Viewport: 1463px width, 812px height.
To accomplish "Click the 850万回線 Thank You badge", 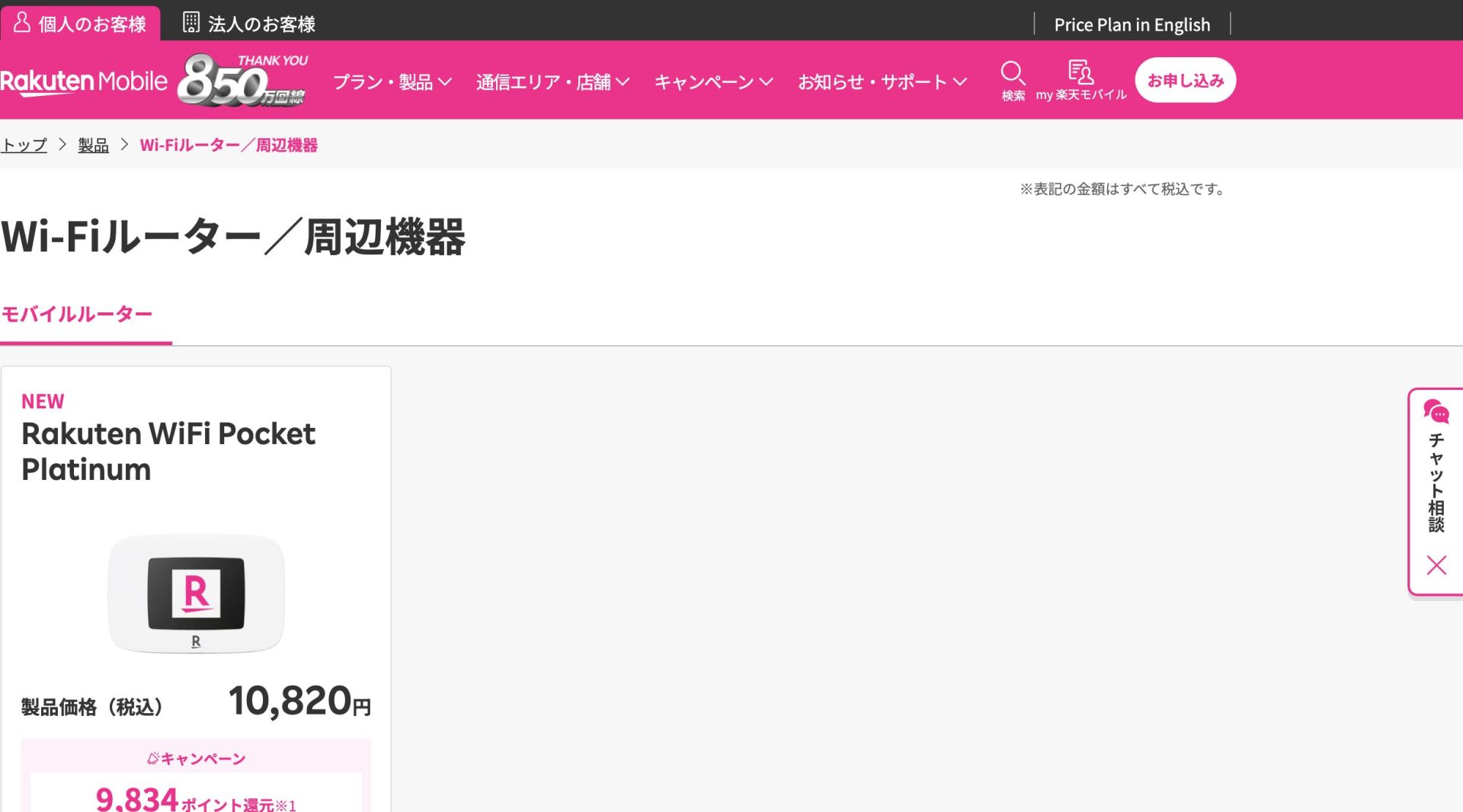I will point(242,79).
